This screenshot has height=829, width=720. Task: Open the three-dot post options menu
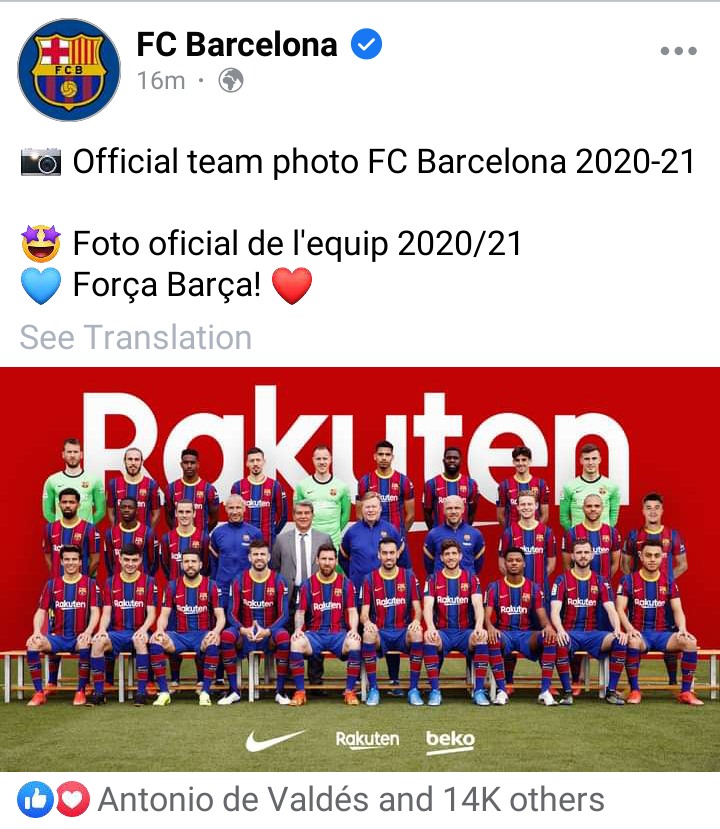[x=678, y=51]
